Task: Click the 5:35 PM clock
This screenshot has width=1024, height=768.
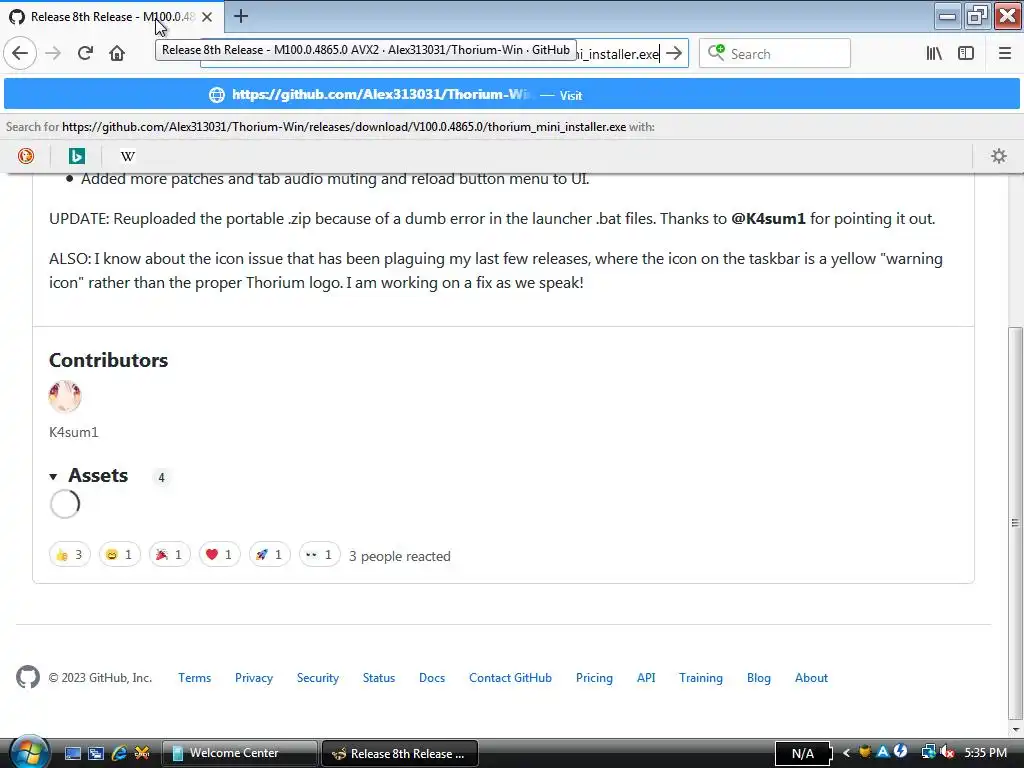Action: (x=985, y=753)
